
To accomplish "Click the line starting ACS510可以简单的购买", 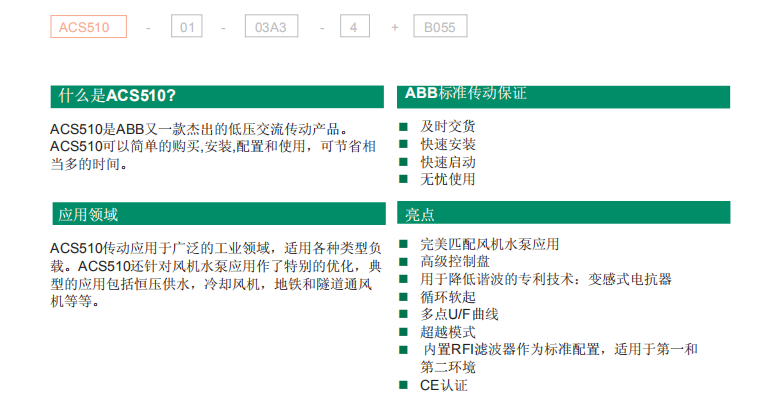I will pyautogui.click(x=213, y=146).
